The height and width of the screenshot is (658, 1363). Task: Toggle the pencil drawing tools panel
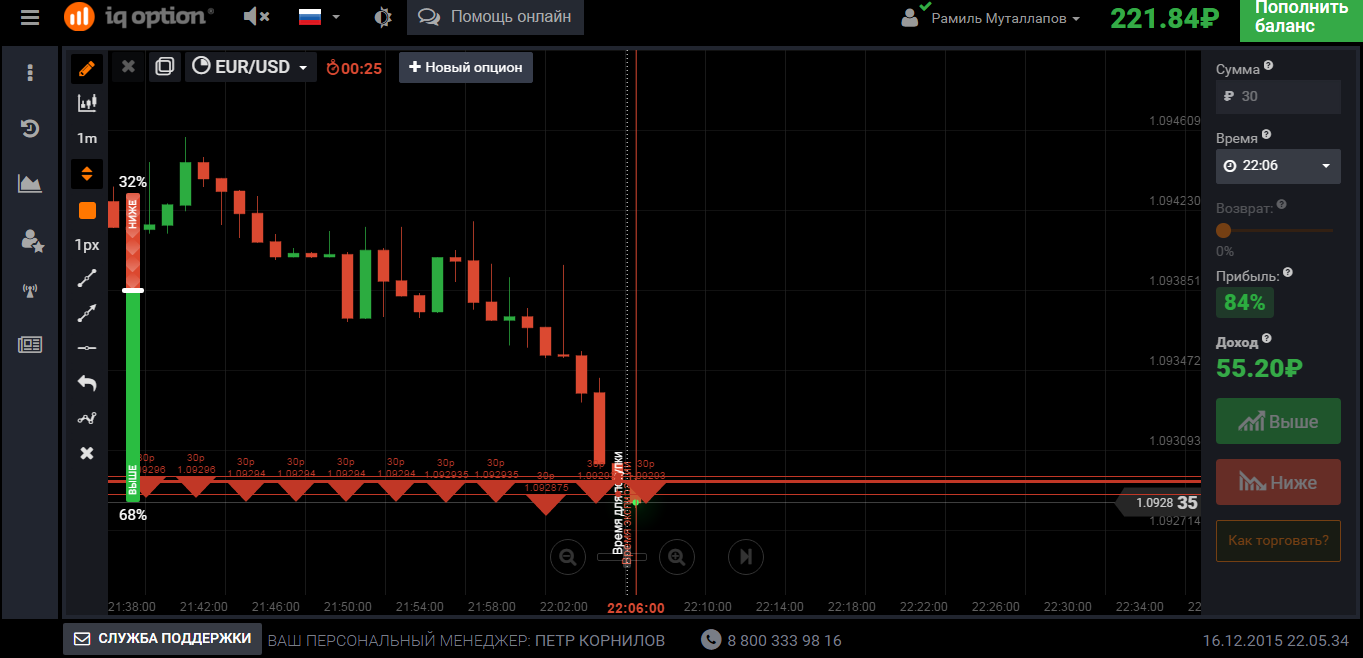coord(87,68)
